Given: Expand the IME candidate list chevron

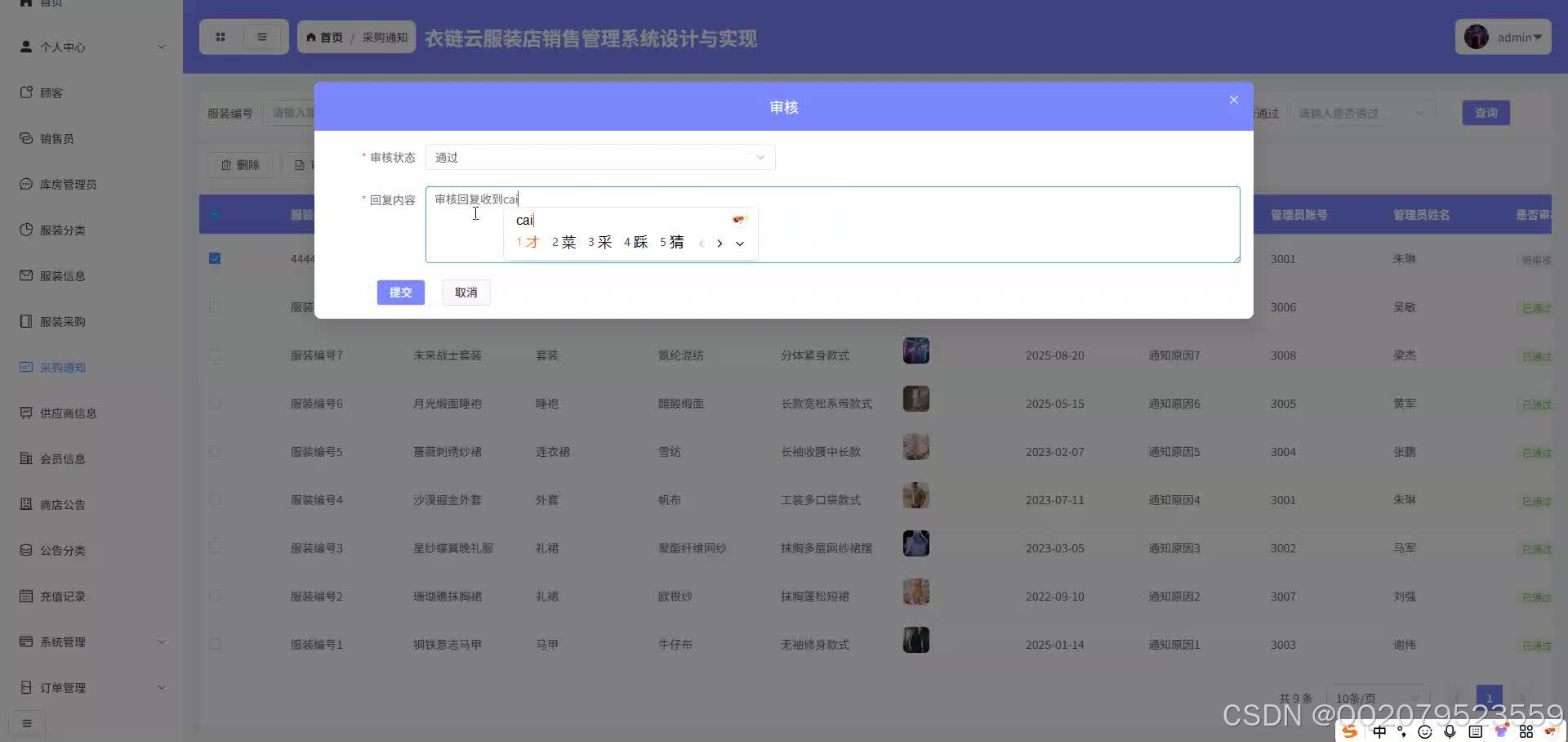Looking at the screenshot, I should (740, 244).
